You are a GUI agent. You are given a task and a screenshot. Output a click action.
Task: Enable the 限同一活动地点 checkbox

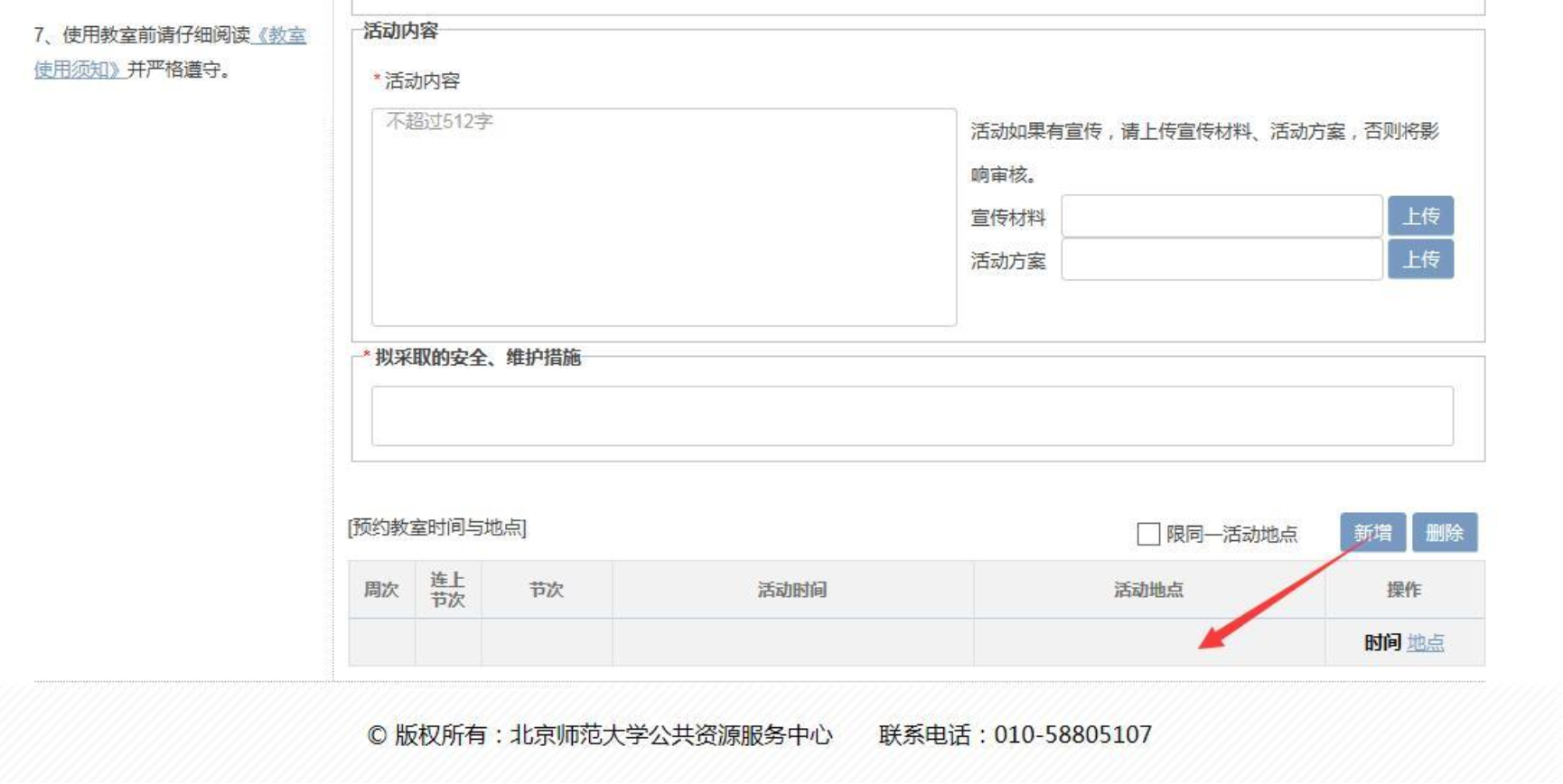[1148, 534]
